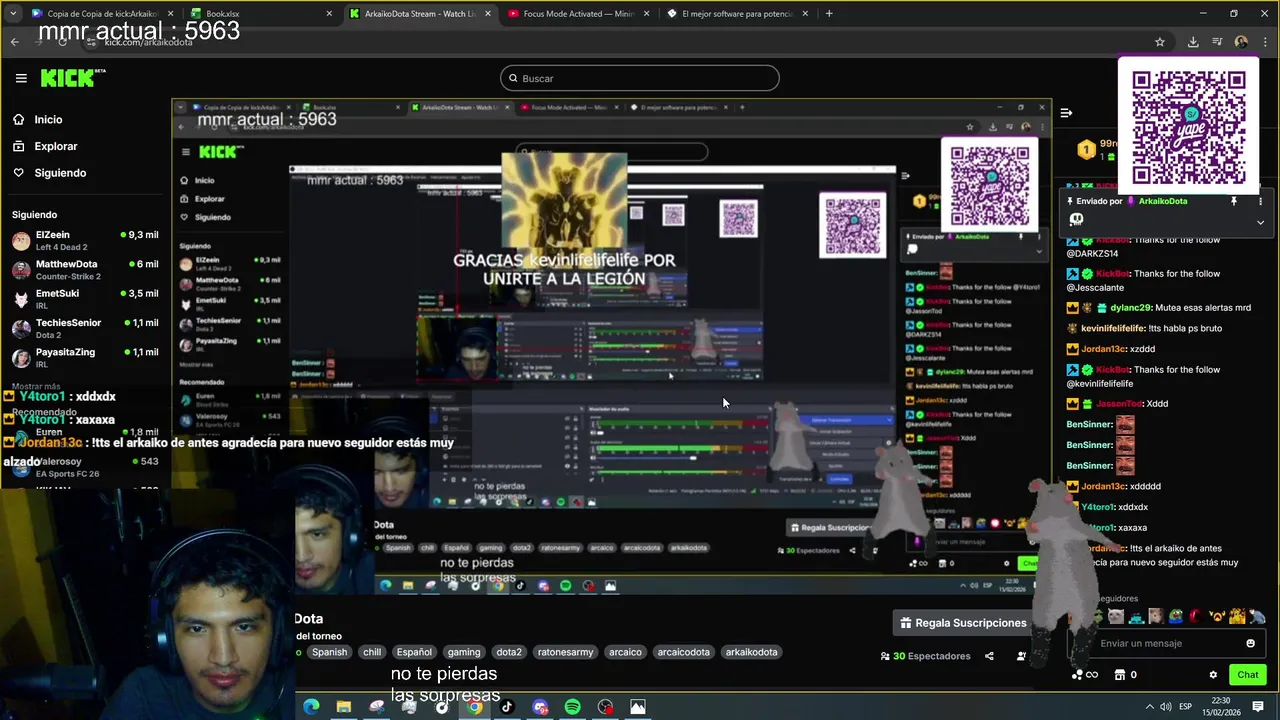Click the pin icon on the pinned message
This screenshot has height=720, width=1280.
pos(1234,201)
